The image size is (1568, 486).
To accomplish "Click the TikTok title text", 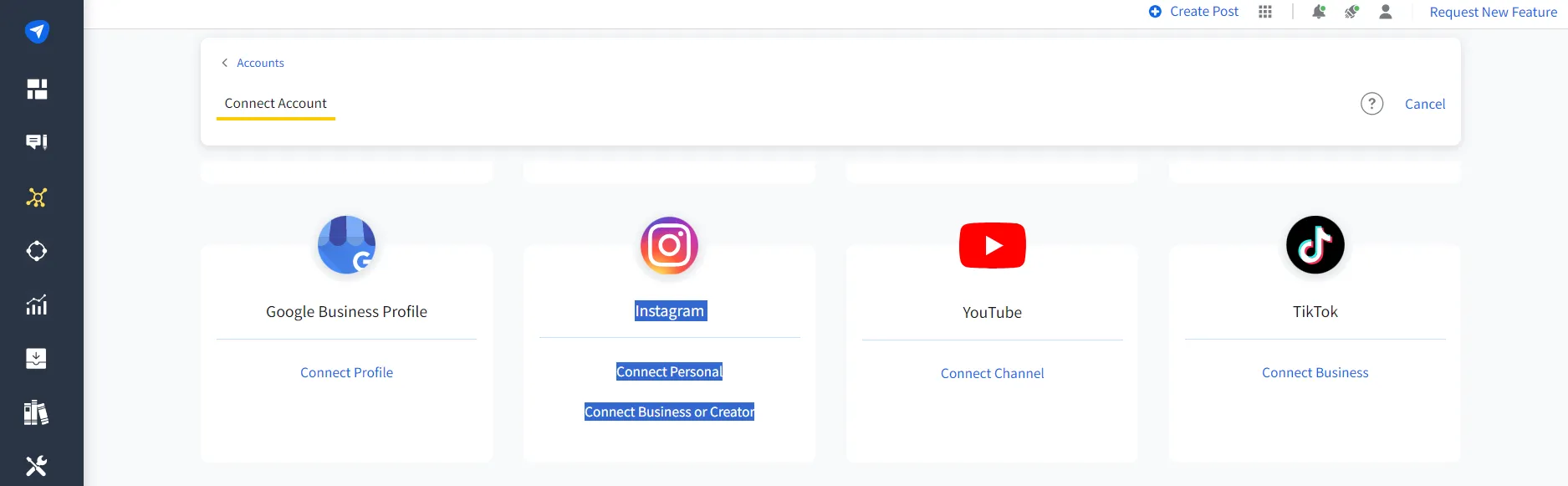I will click(1315, 311).
